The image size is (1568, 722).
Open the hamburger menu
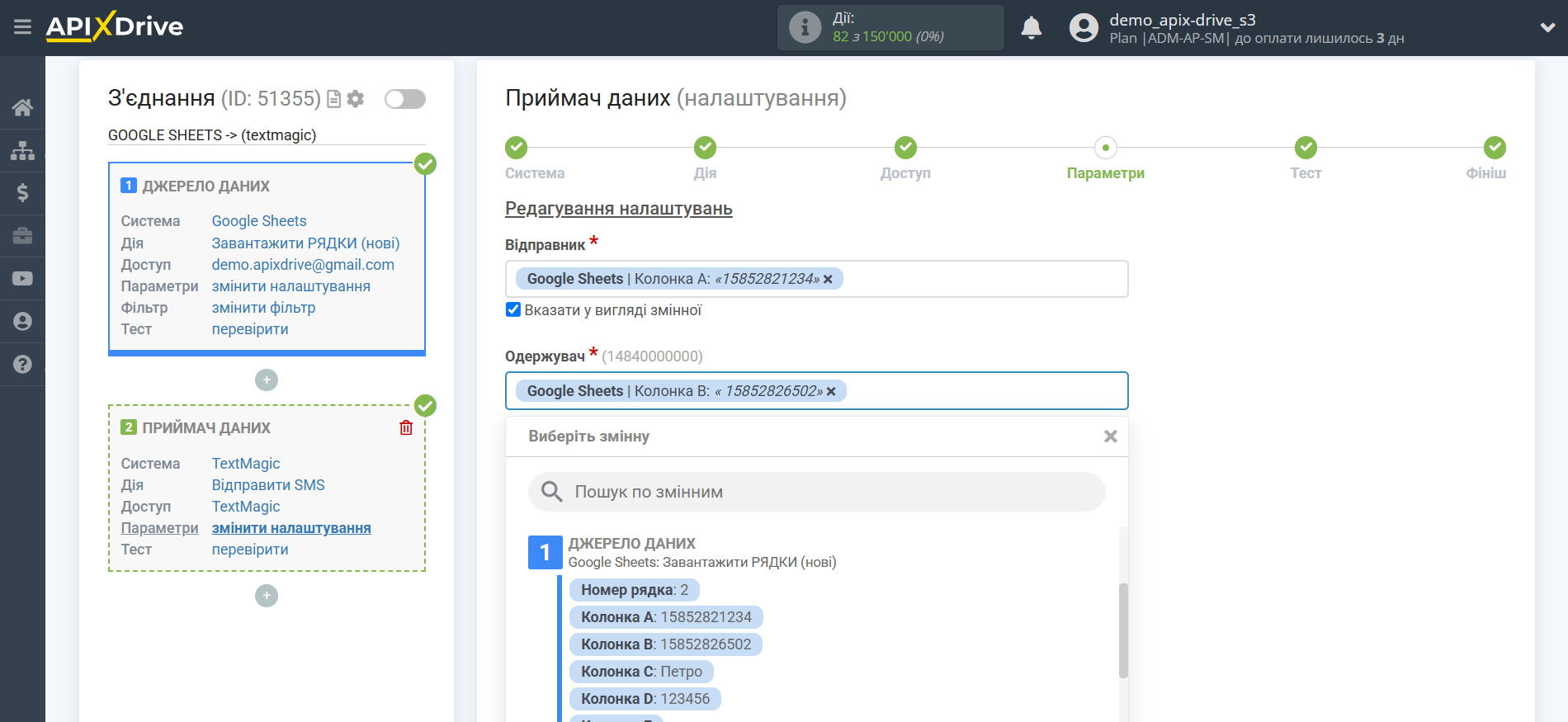pos(22,27)
